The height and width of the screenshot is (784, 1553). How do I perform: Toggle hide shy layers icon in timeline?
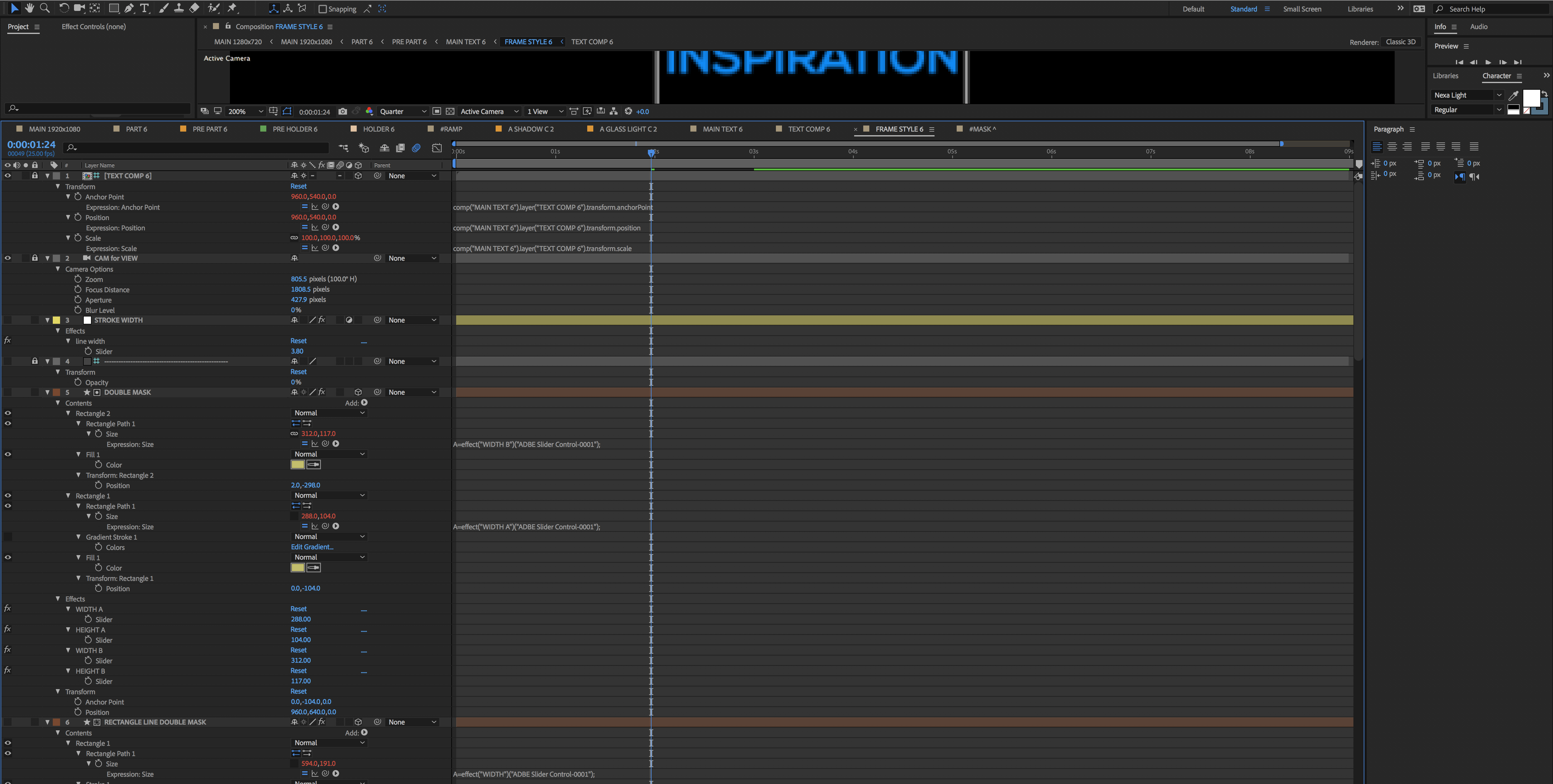tap(384, 148)
